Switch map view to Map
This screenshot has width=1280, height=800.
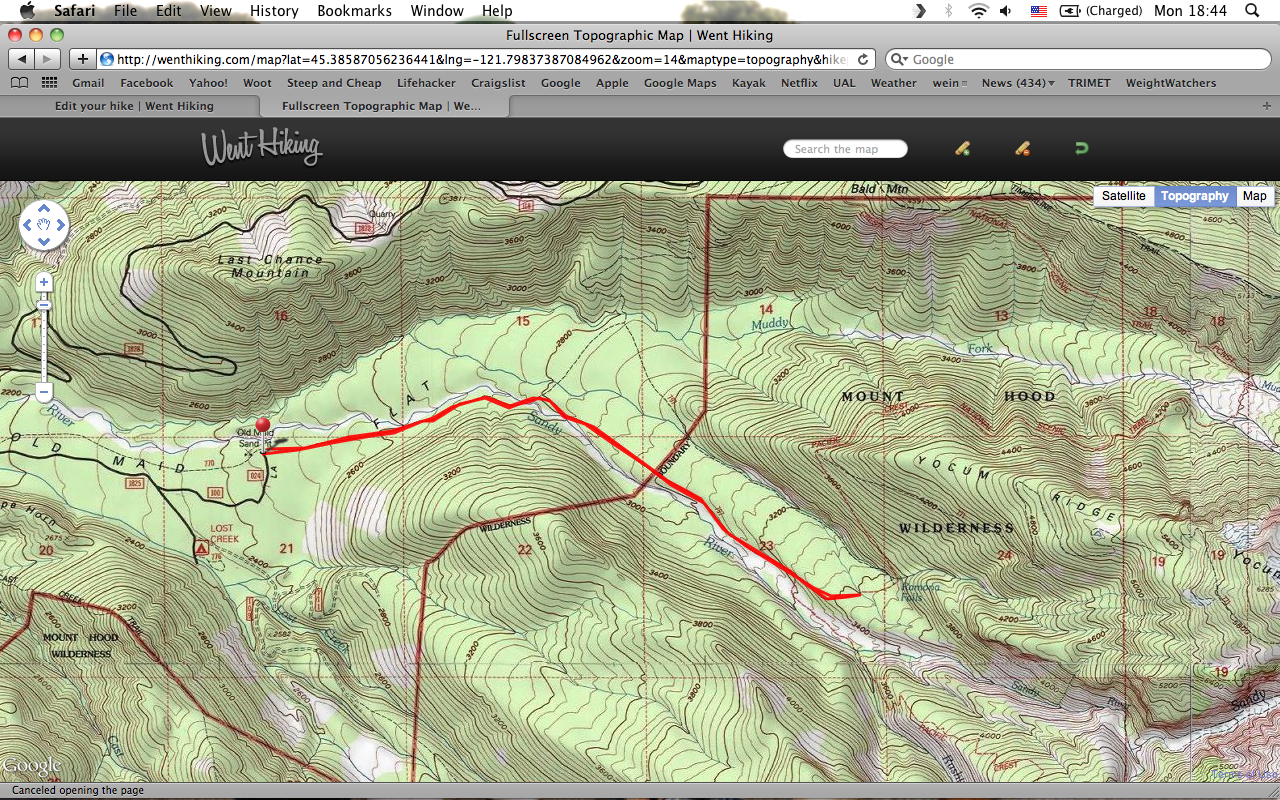(1255, 196)
